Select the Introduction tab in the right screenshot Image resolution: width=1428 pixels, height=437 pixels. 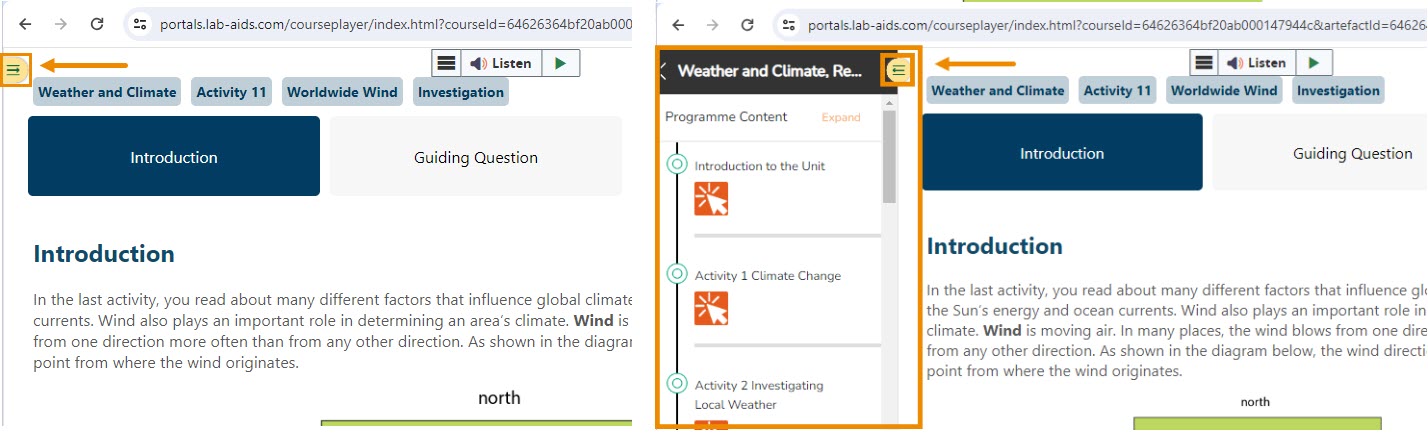click(x=1061, y=153)
